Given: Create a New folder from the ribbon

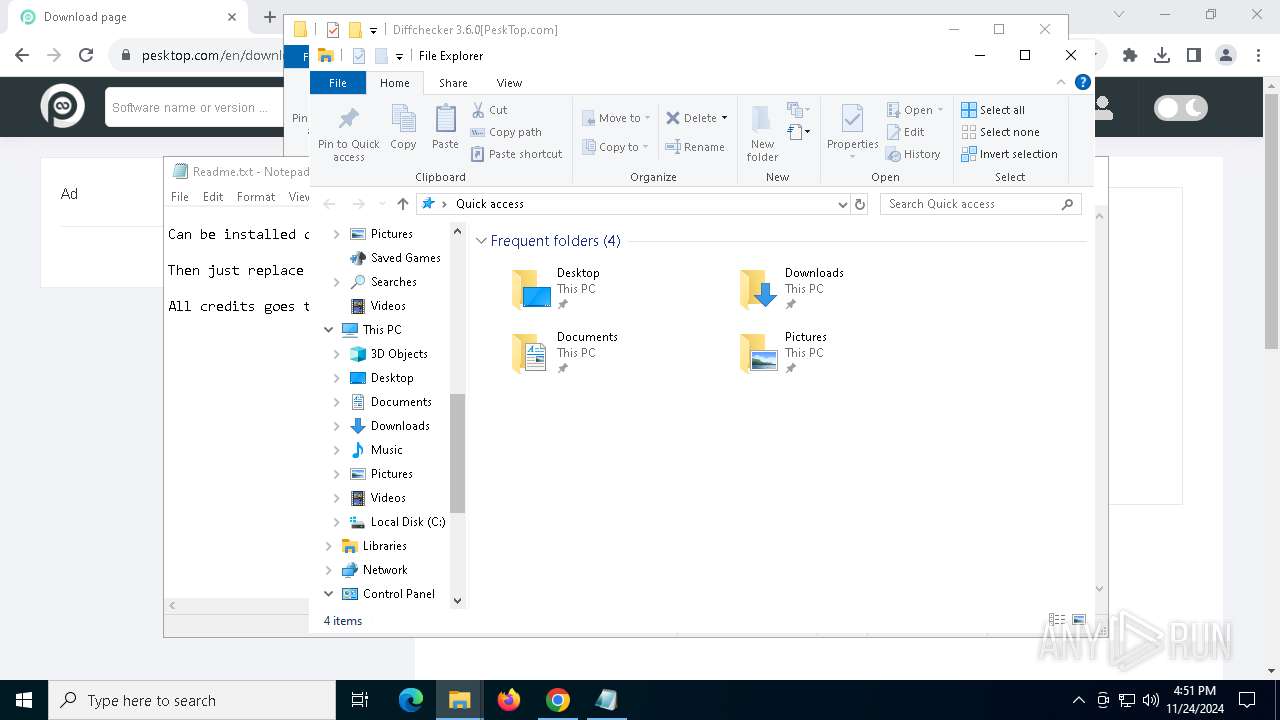Looking at the screenshot, I should point(762,133).
